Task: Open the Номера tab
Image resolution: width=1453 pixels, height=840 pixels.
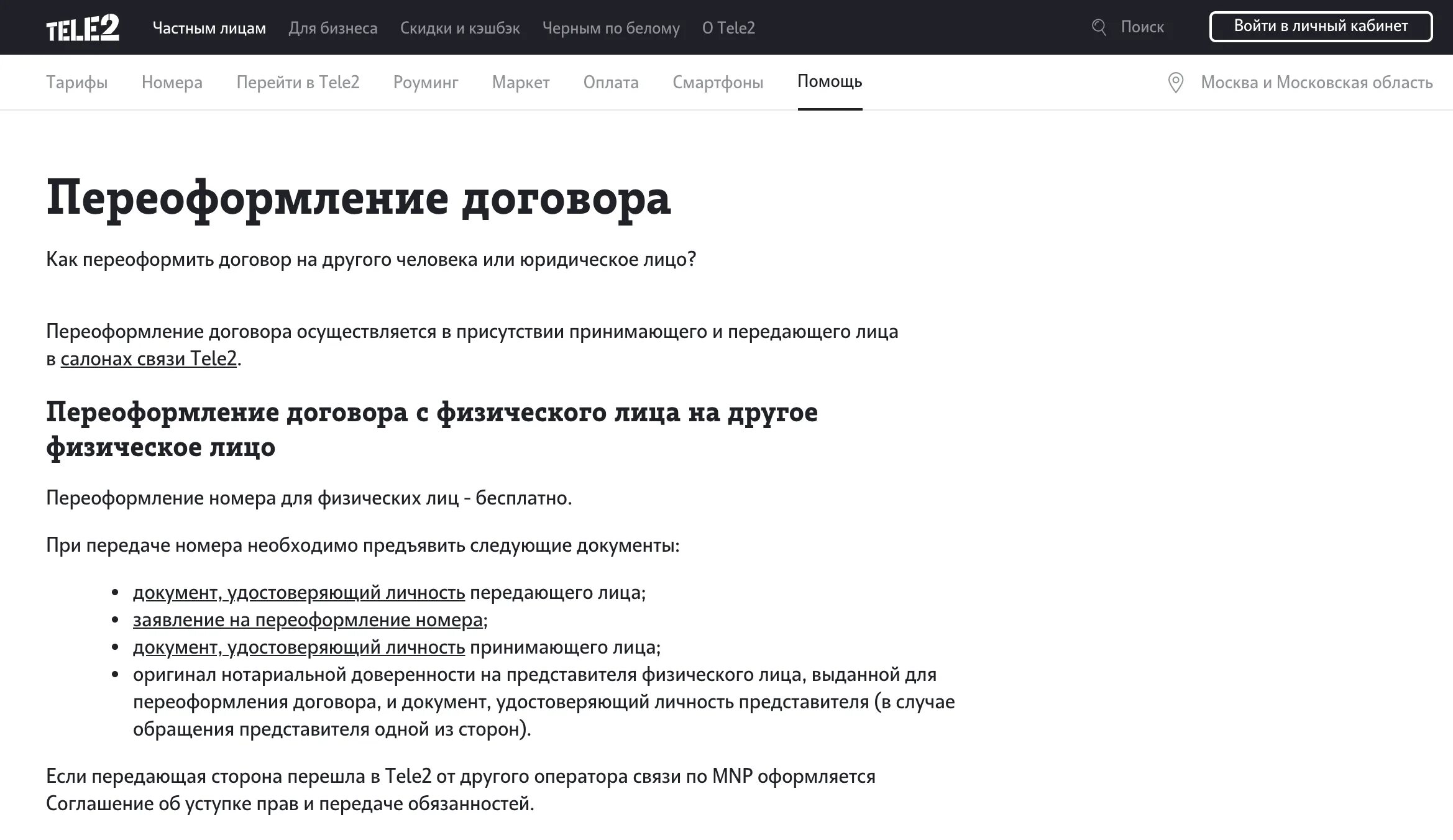Action: (172, 82)
